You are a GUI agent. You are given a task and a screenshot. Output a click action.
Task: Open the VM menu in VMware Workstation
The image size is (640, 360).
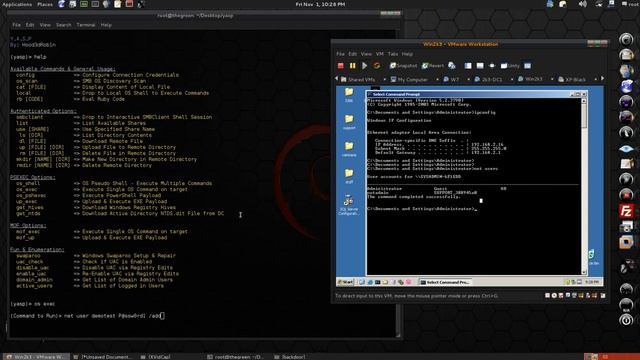pyautogui.click(x=380, y=54)
